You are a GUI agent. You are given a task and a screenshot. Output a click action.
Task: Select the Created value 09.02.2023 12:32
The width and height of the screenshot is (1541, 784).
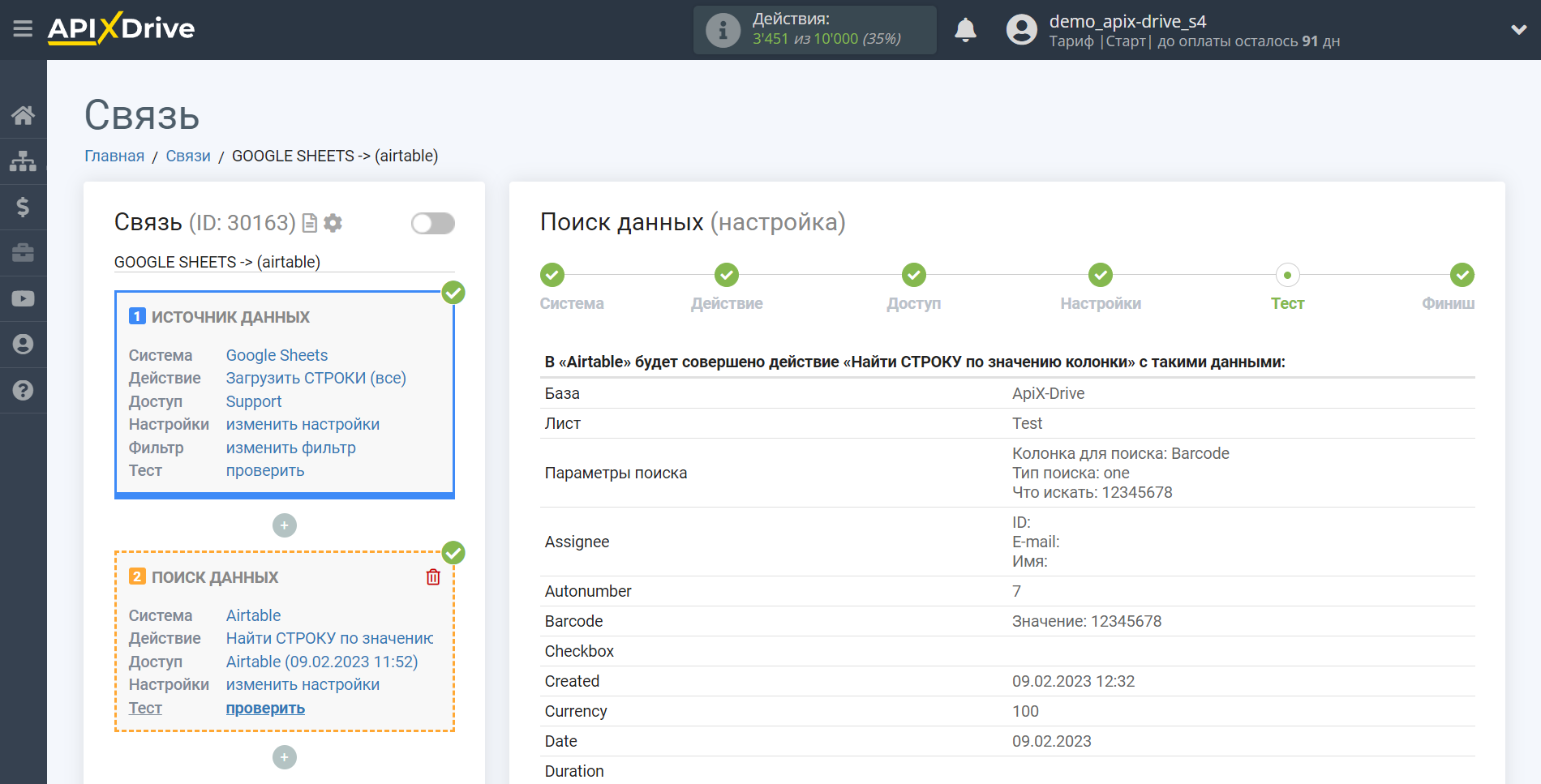click(x=1073, y=681)
